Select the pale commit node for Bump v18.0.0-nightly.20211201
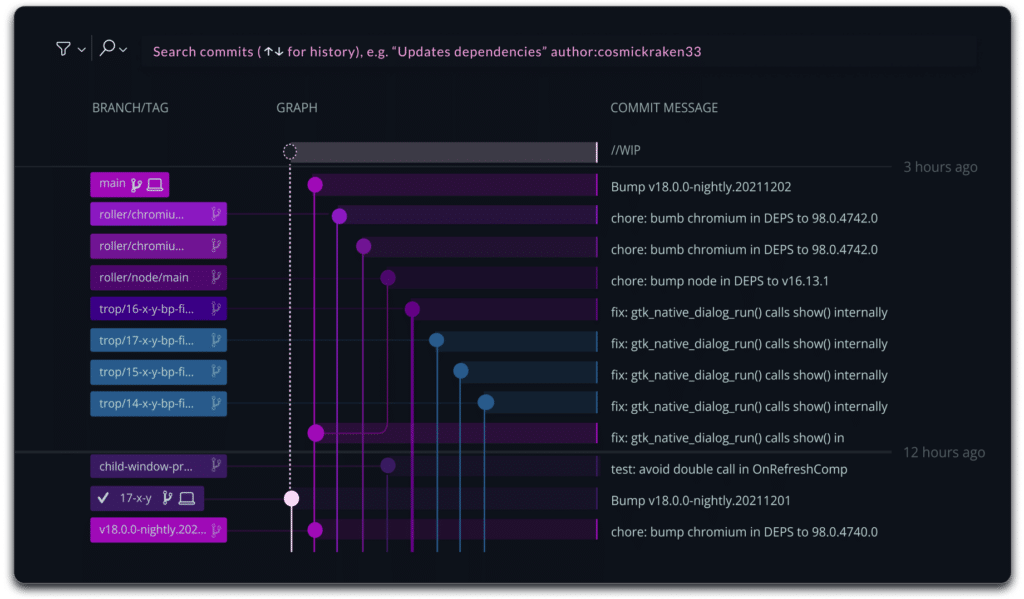This screenshot has height=599, width=1024. pyautogui.click(x=291, y=499)
